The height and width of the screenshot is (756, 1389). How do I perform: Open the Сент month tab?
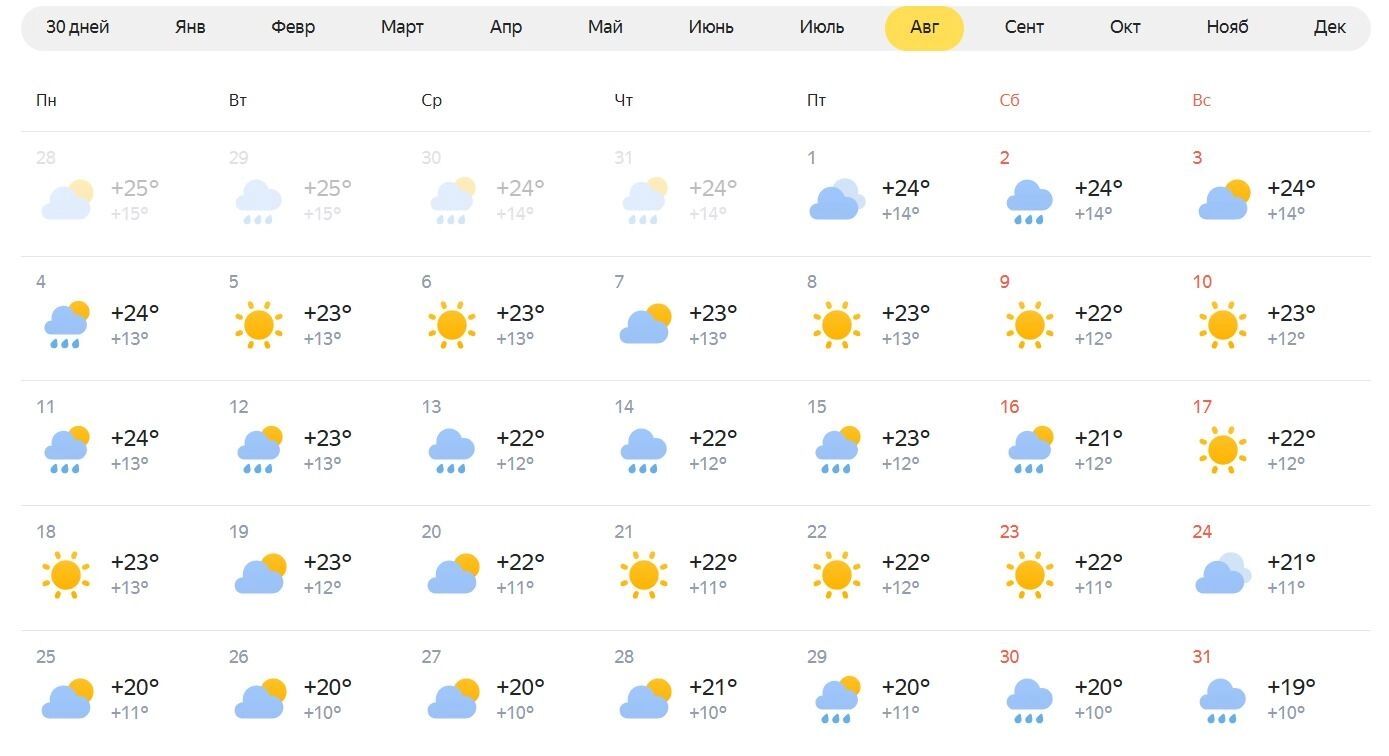coord(1024,27)
